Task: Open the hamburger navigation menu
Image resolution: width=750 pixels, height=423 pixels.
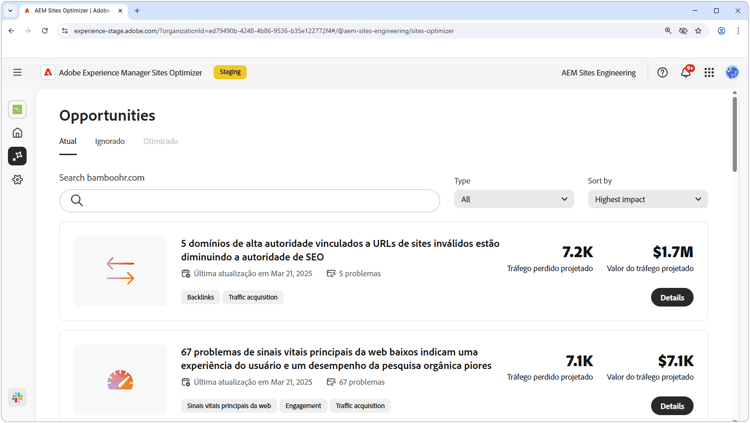Action: point(17,72)
